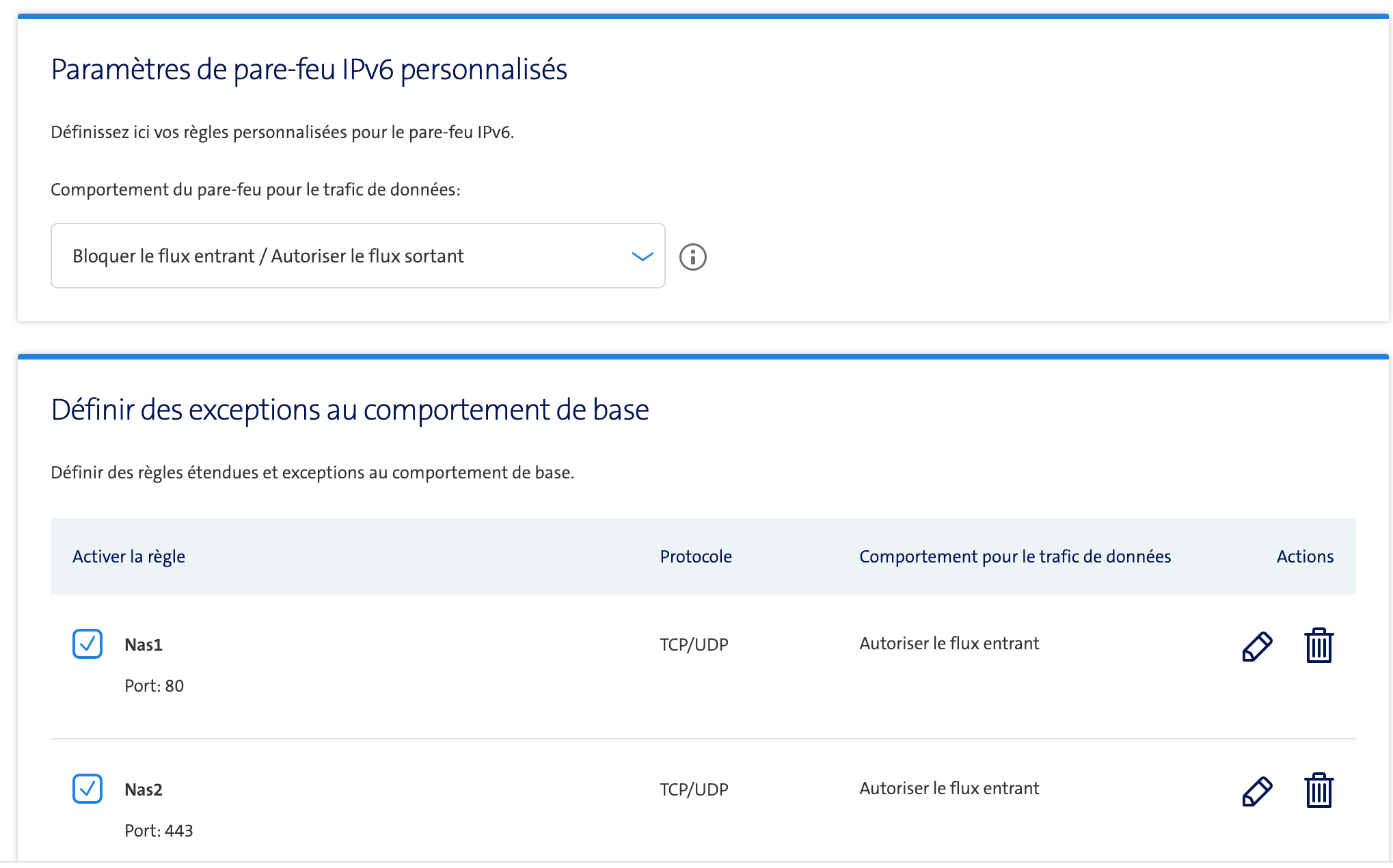Click 'Comportement pour le trafic de données' header
1393x868 pixels.
click(1014, 556)
